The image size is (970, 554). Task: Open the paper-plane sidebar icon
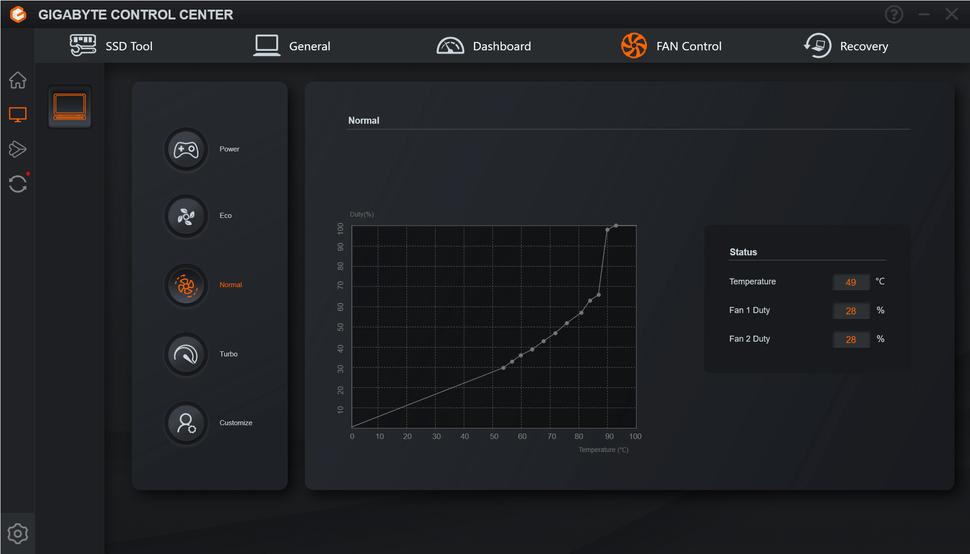click(x=17, y=149)
